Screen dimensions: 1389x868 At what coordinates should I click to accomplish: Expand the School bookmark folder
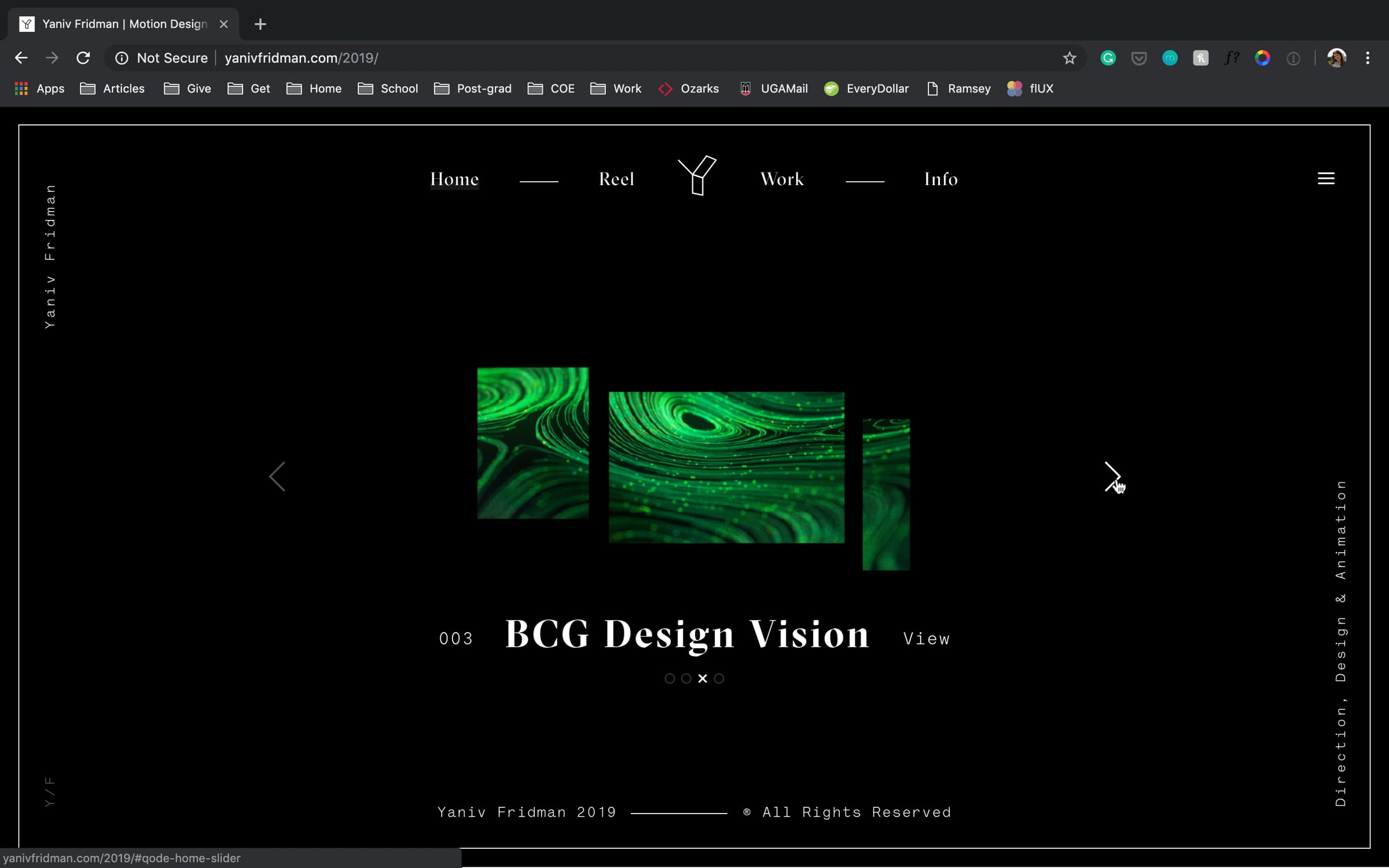[x=388, y=89]
